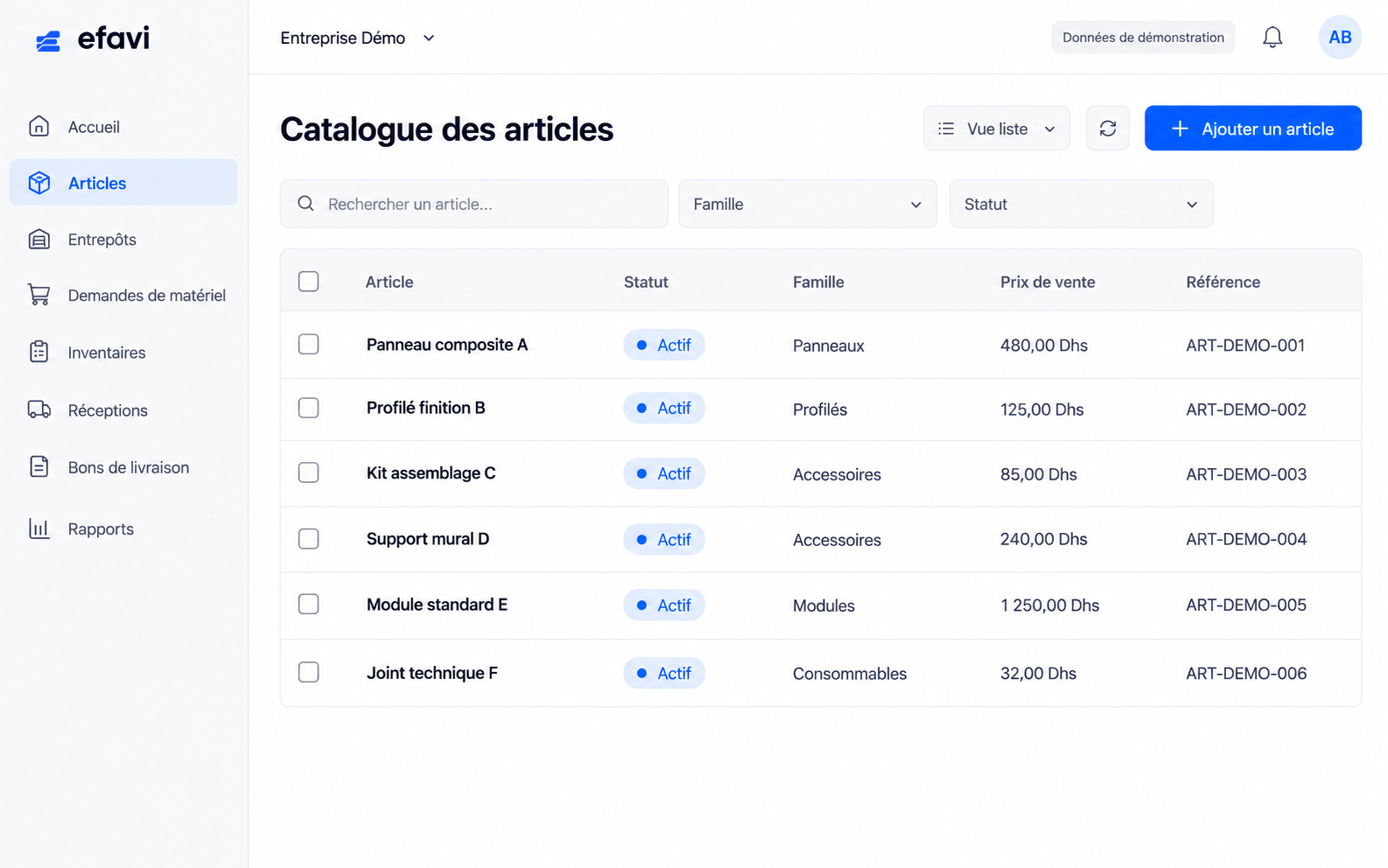Image resolution: width=1388 pixels, height=868 pixels.
Task: Focus the Rechercher un article search field
Action: (473, 204)
